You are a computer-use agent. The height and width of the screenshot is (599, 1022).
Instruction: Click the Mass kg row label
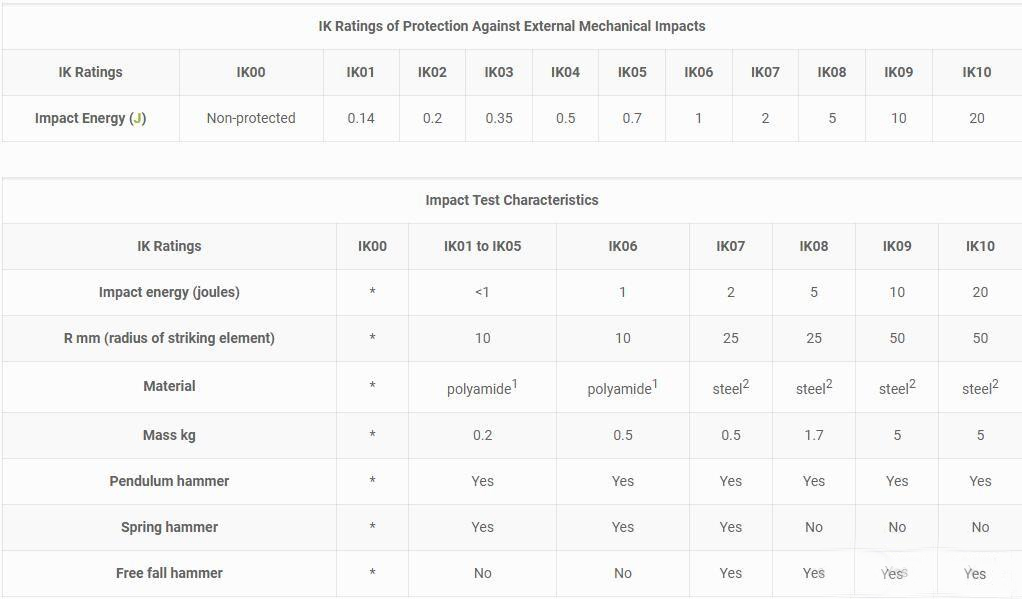click(169, 435)
